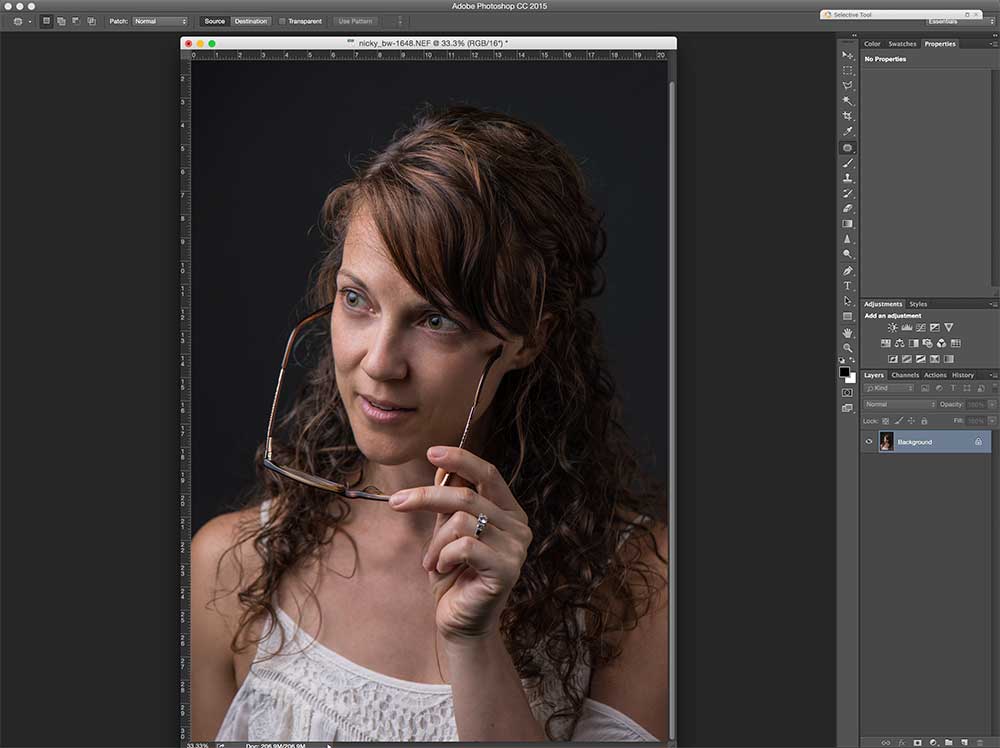Add a Brightness/Contrast adjustment

click(x=892, y=328)
